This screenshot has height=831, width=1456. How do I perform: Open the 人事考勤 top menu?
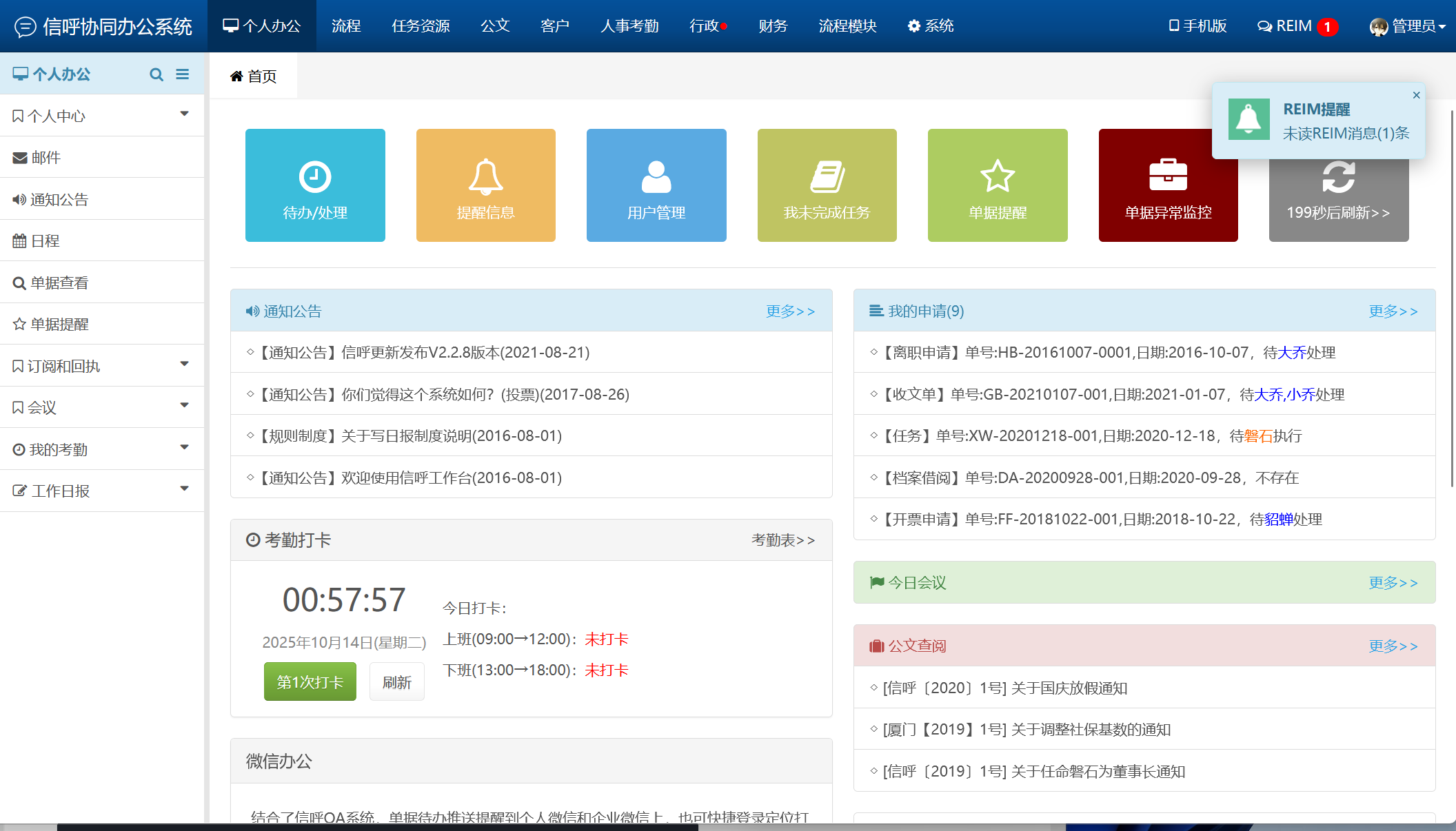point(629,26)
